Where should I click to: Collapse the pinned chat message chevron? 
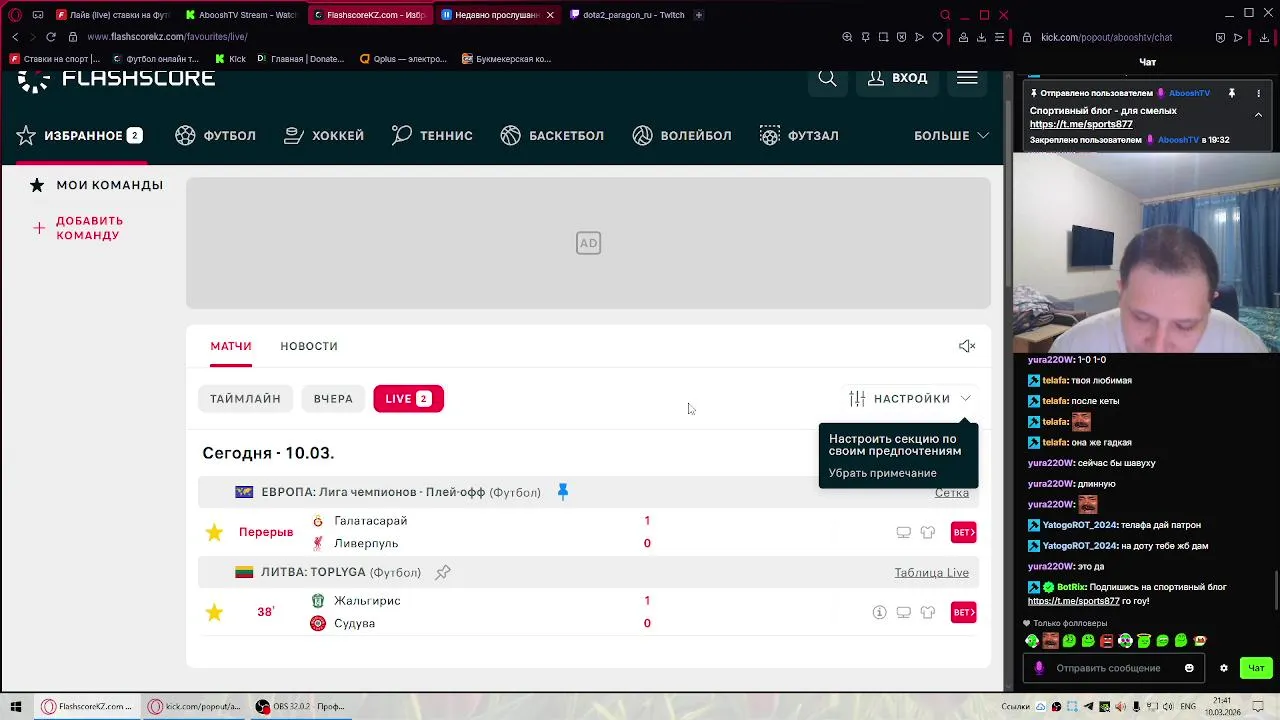click(1258, 115)
